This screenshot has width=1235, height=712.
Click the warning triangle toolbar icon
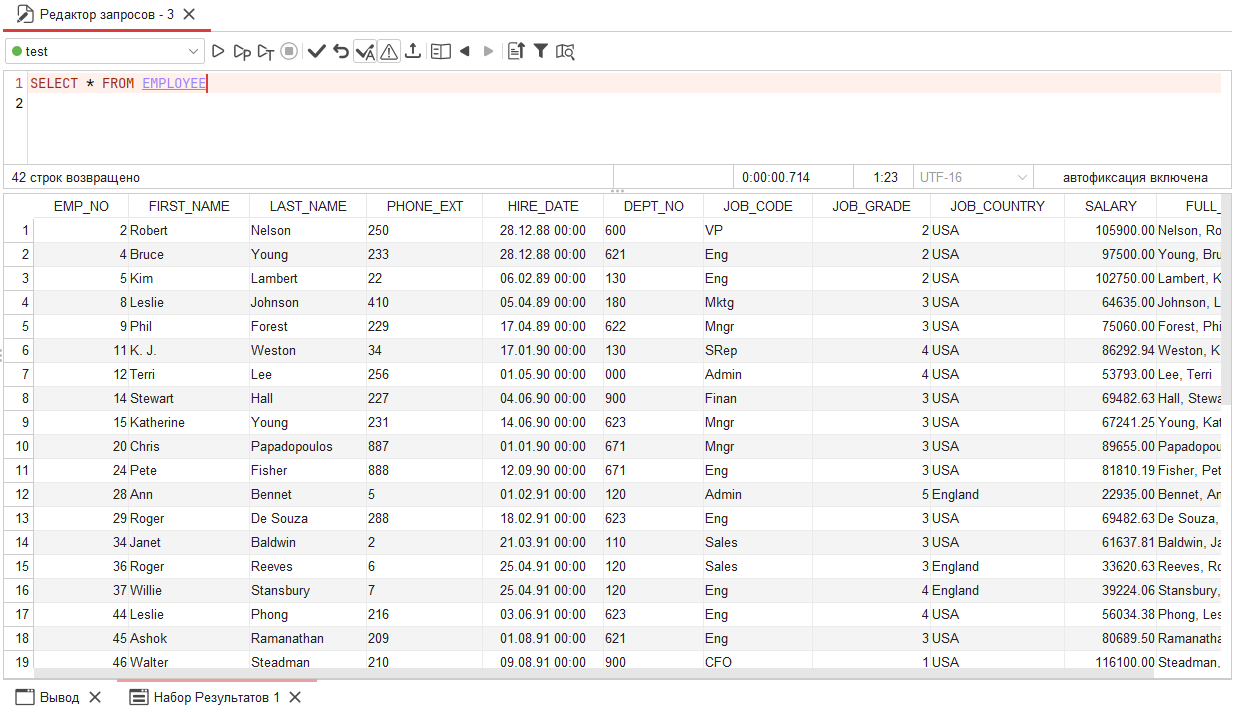click(x=389, y=50)
